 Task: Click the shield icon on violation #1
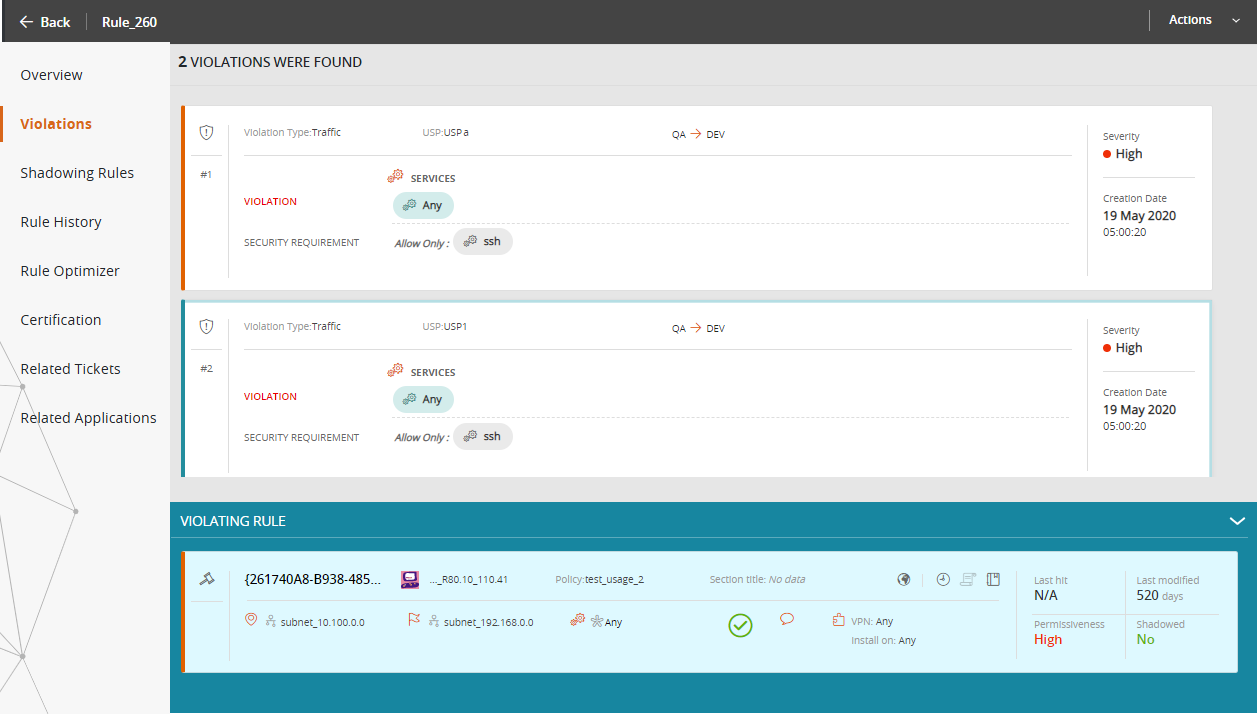207,132
